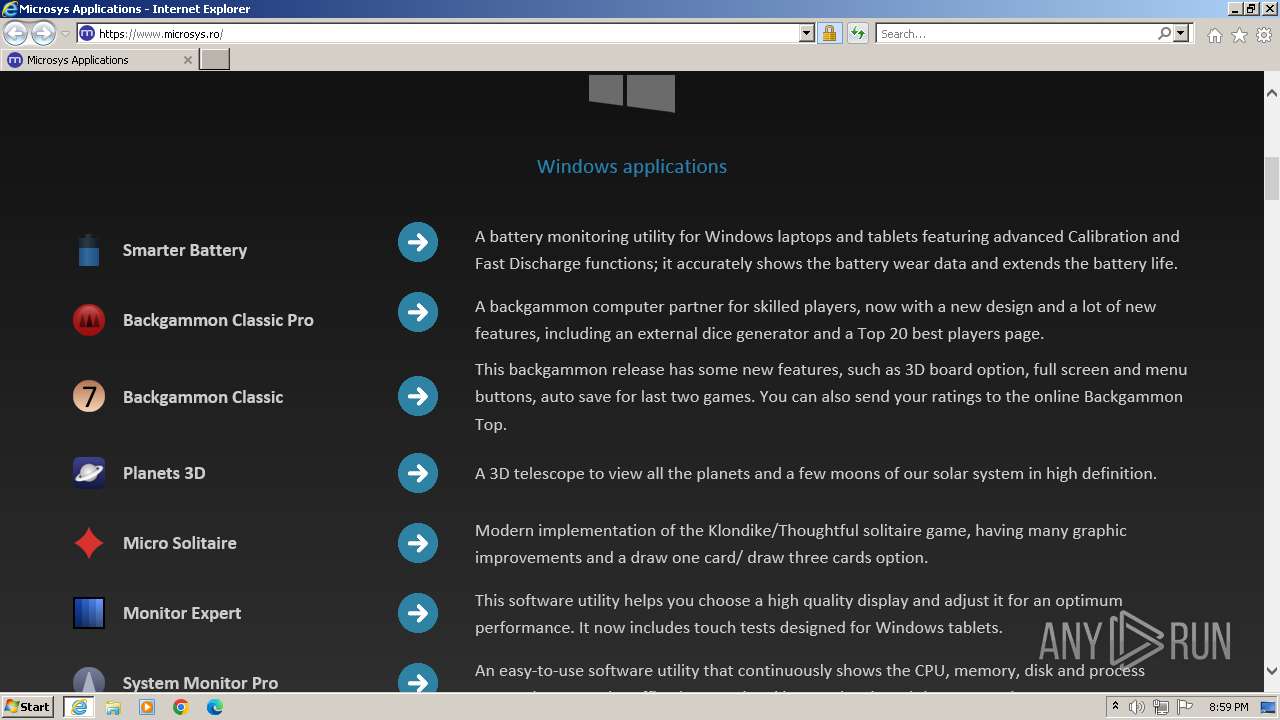Image resolution: width=1280 pixels, height=720 pixels.
Task: Click the 3D telescope Planets description text
Action: tap(816, 473)
